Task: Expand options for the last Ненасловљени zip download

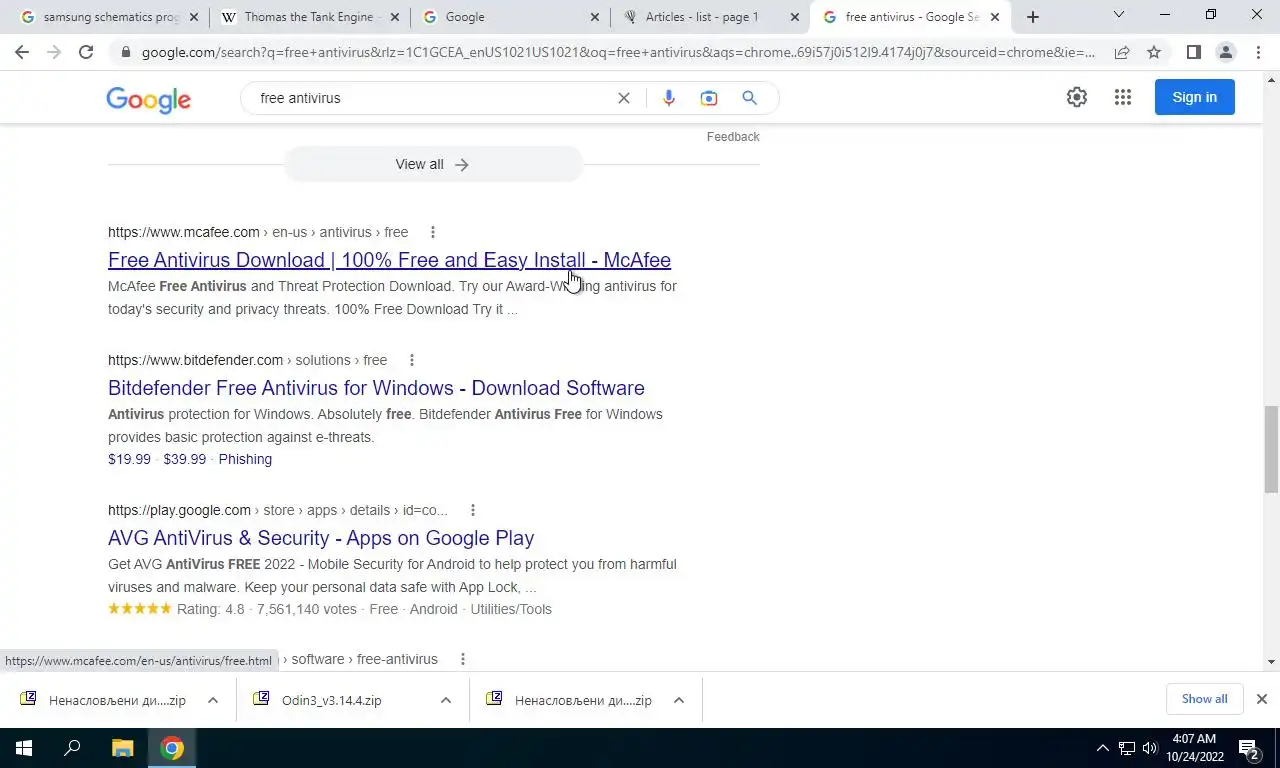Action: click(x=678, y=700)
